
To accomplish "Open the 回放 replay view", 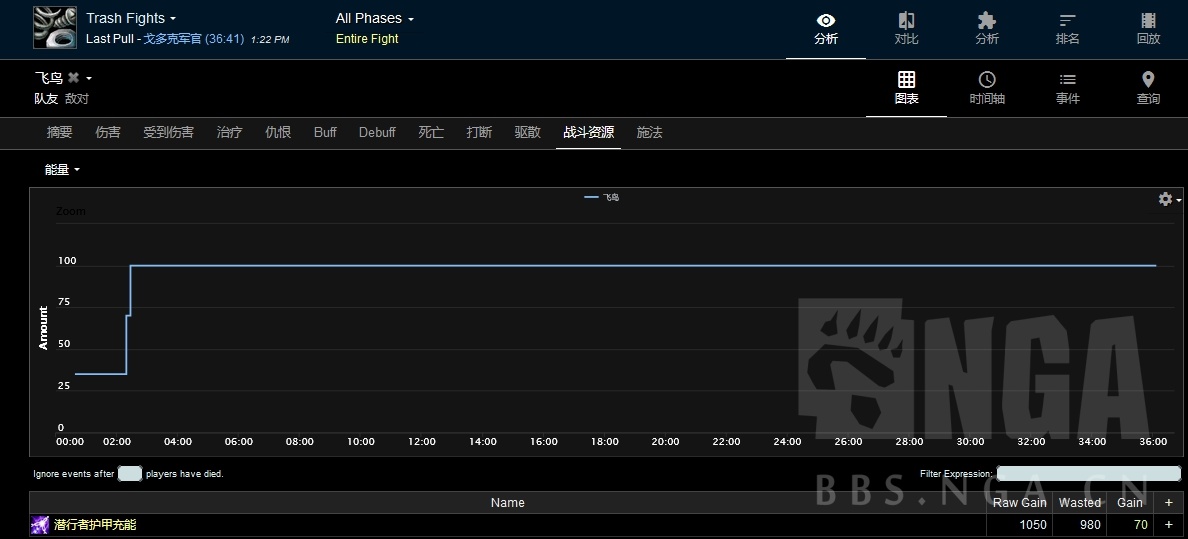I will (1148, 29).
